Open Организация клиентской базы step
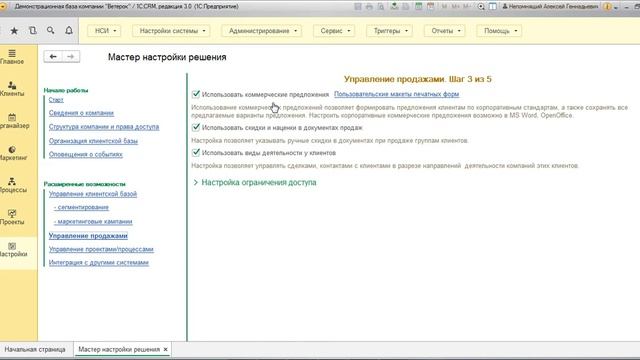Screen dimensions: 640x360 click(93, 141)
